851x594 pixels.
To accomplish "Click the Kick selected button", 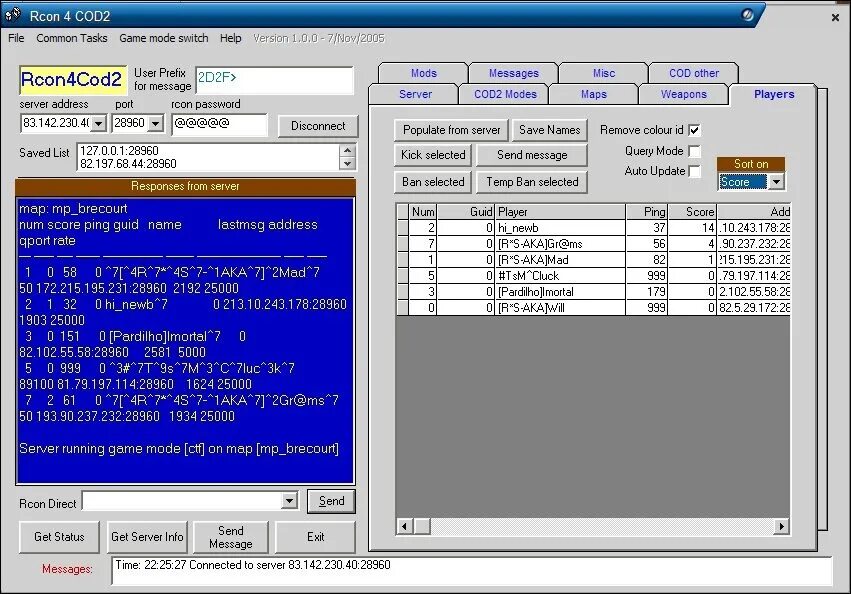I will pos(433,155).
